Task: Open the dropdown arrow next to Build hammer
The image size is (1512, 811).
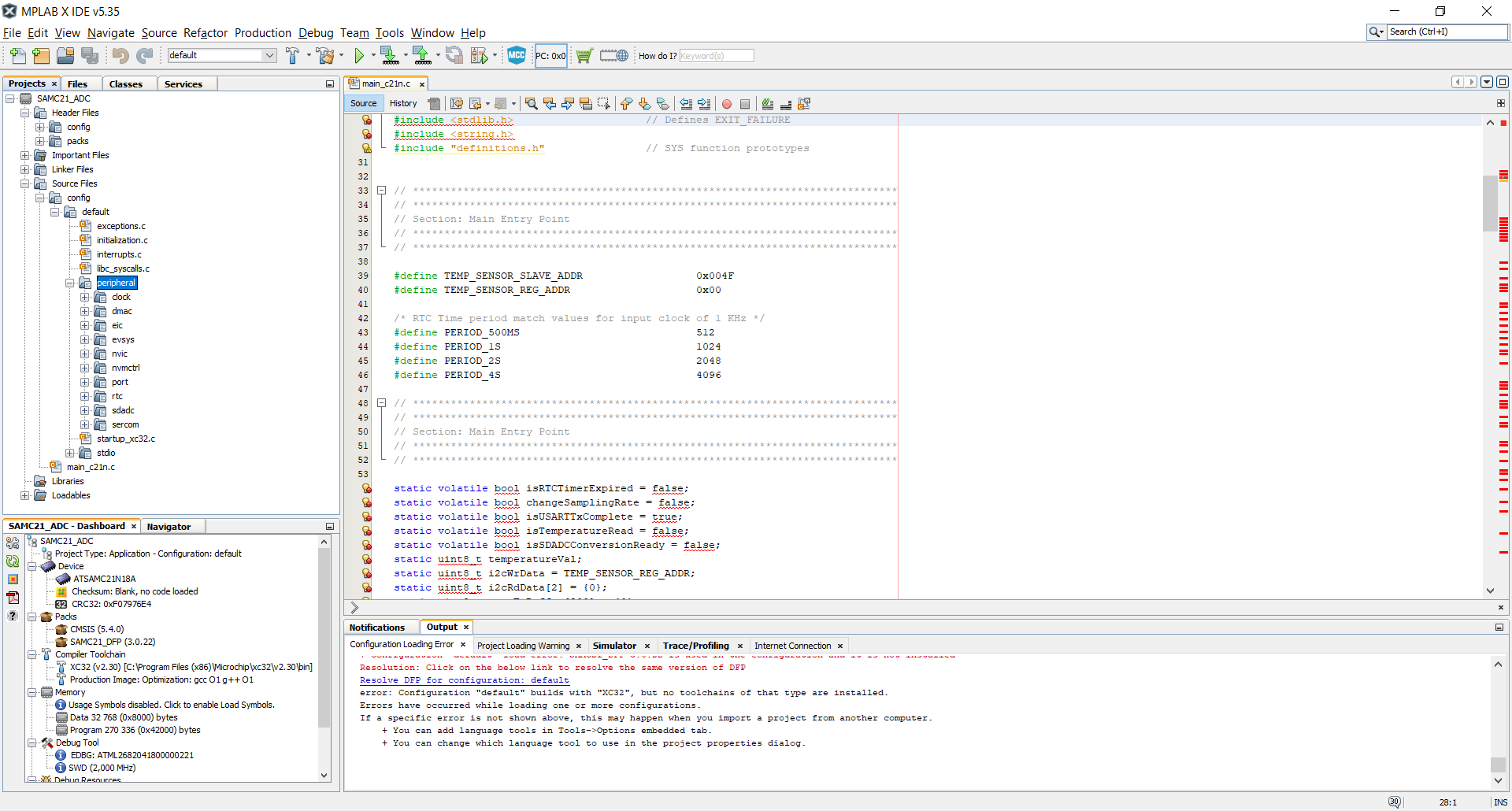Action: point(308,55)
